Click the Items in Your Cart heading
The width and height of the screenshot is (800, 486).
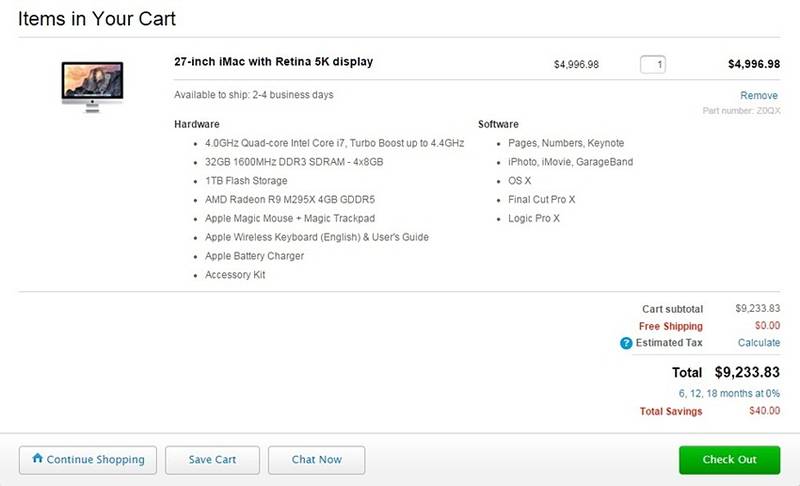[97, 19]
